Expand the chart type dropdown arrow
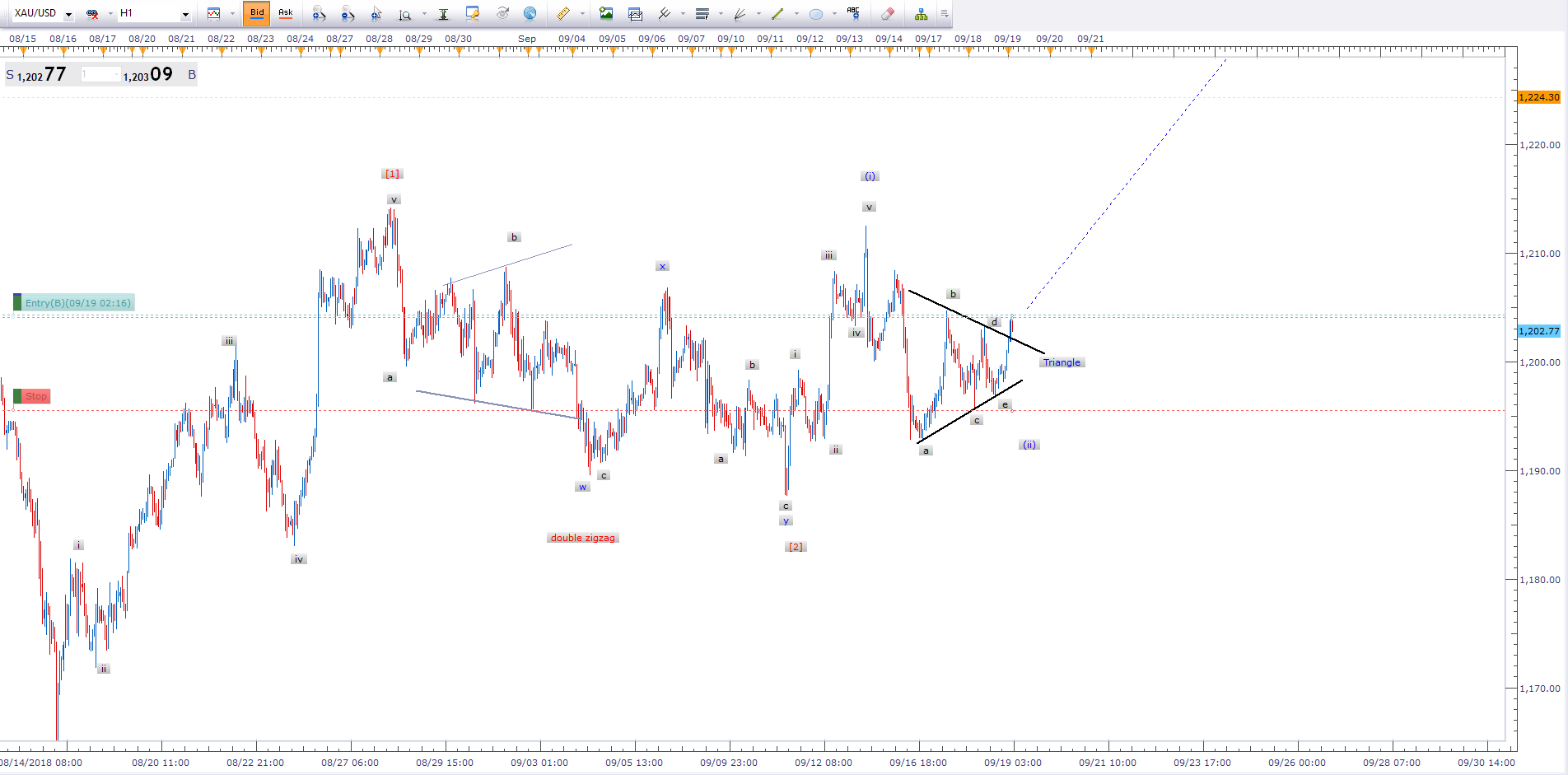Image resolution: width=1568 pixels, height=775 pixels. [232, 14]
